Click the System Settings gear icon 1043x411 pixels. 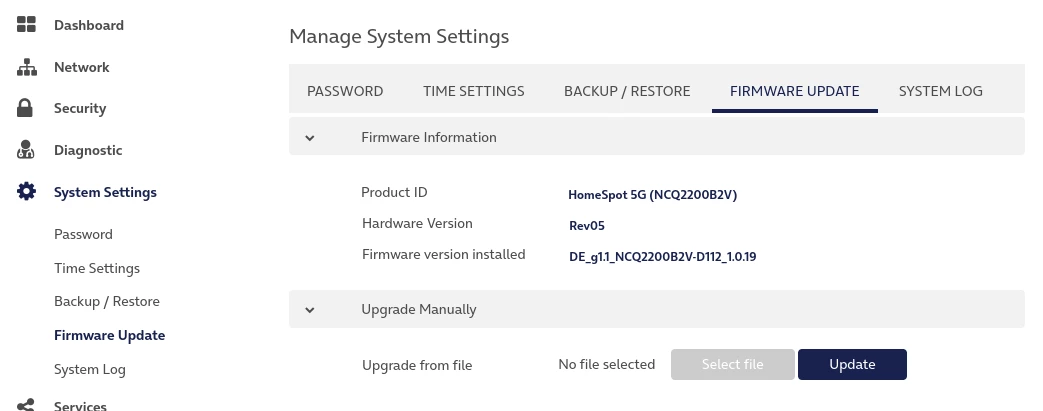coord(27,192)
